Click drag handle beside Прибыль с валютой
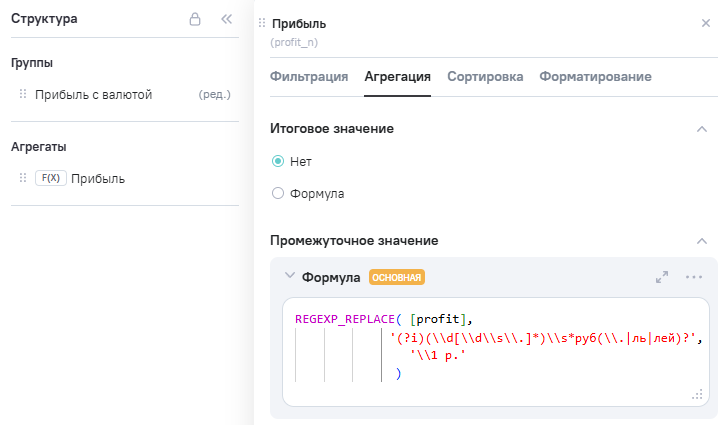727x425 pixels. pos(23,95)
